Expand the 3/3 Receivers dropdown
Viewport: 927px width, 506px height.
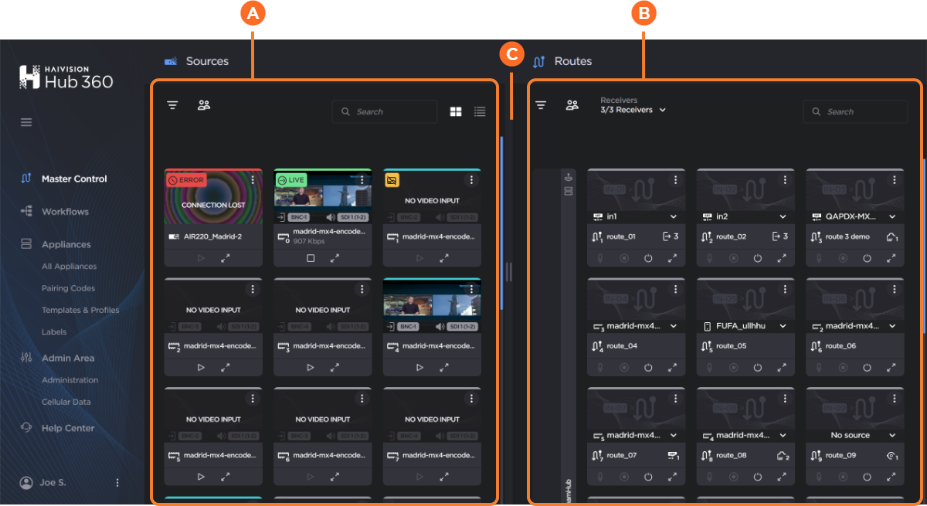pyautogui.click(x=632, y=110)
